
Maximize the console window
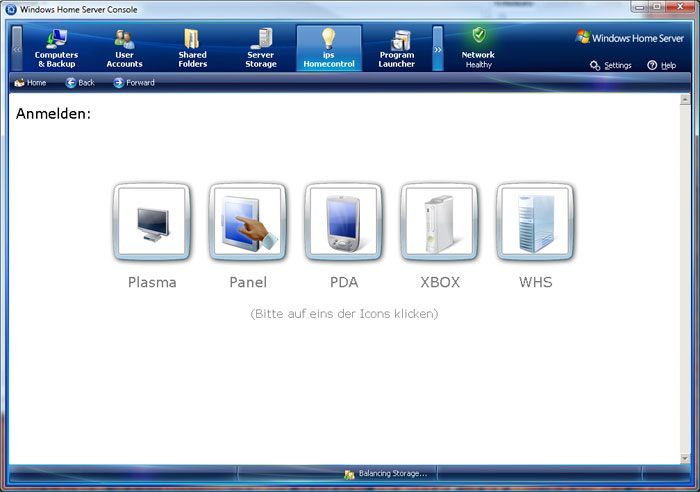click(657, 6)
